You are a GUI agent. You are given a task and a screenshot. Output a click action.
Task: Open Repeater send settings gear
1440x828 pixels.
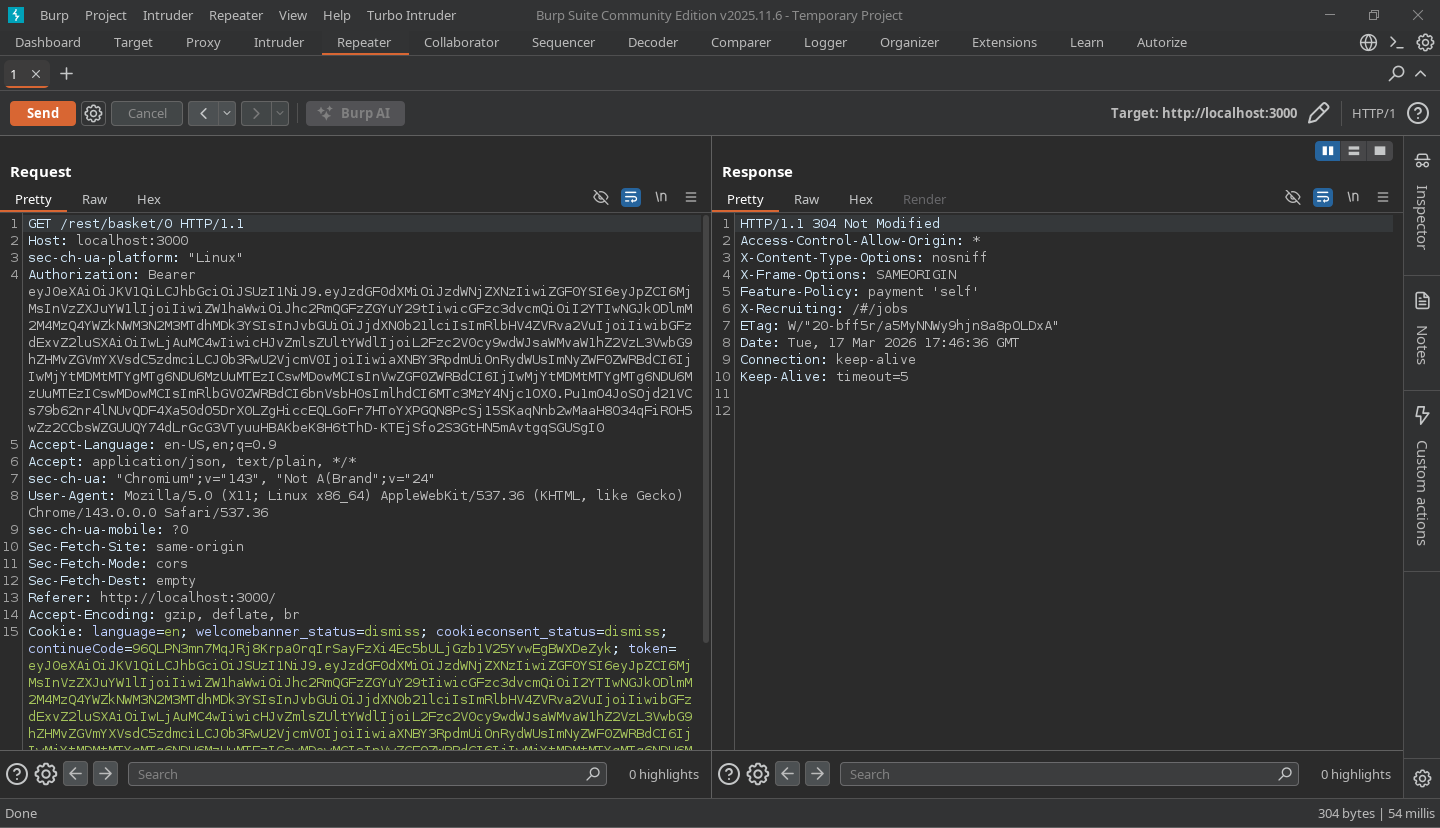93,113
